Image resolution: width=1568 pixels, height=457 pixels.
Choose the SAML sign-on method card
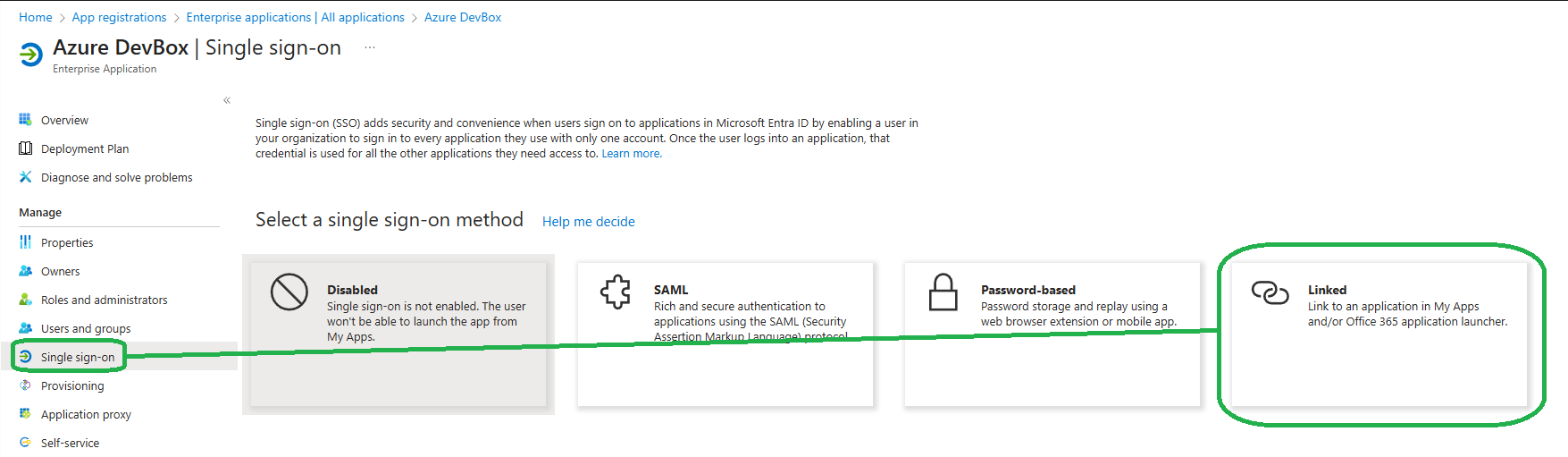725,334
